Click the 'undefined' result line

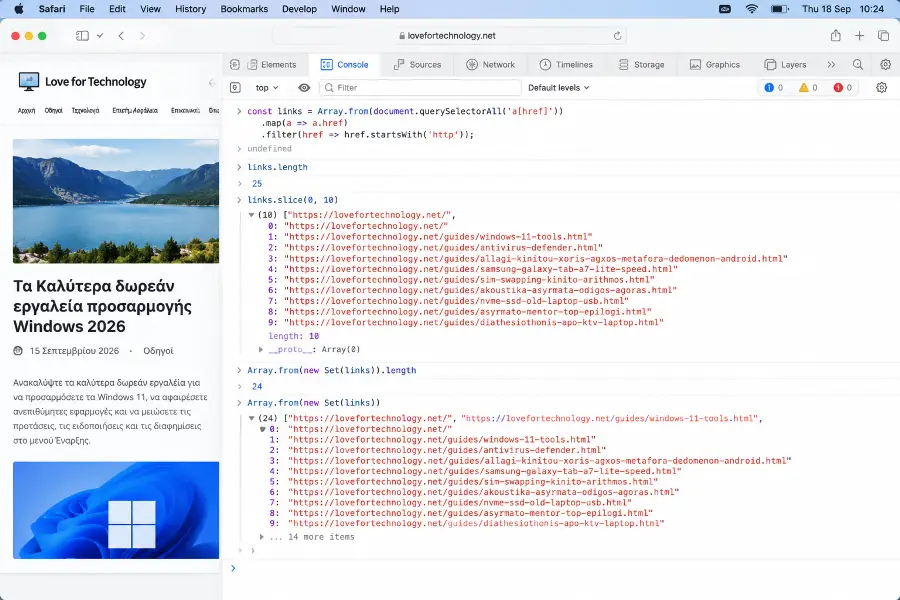point(269,149)
